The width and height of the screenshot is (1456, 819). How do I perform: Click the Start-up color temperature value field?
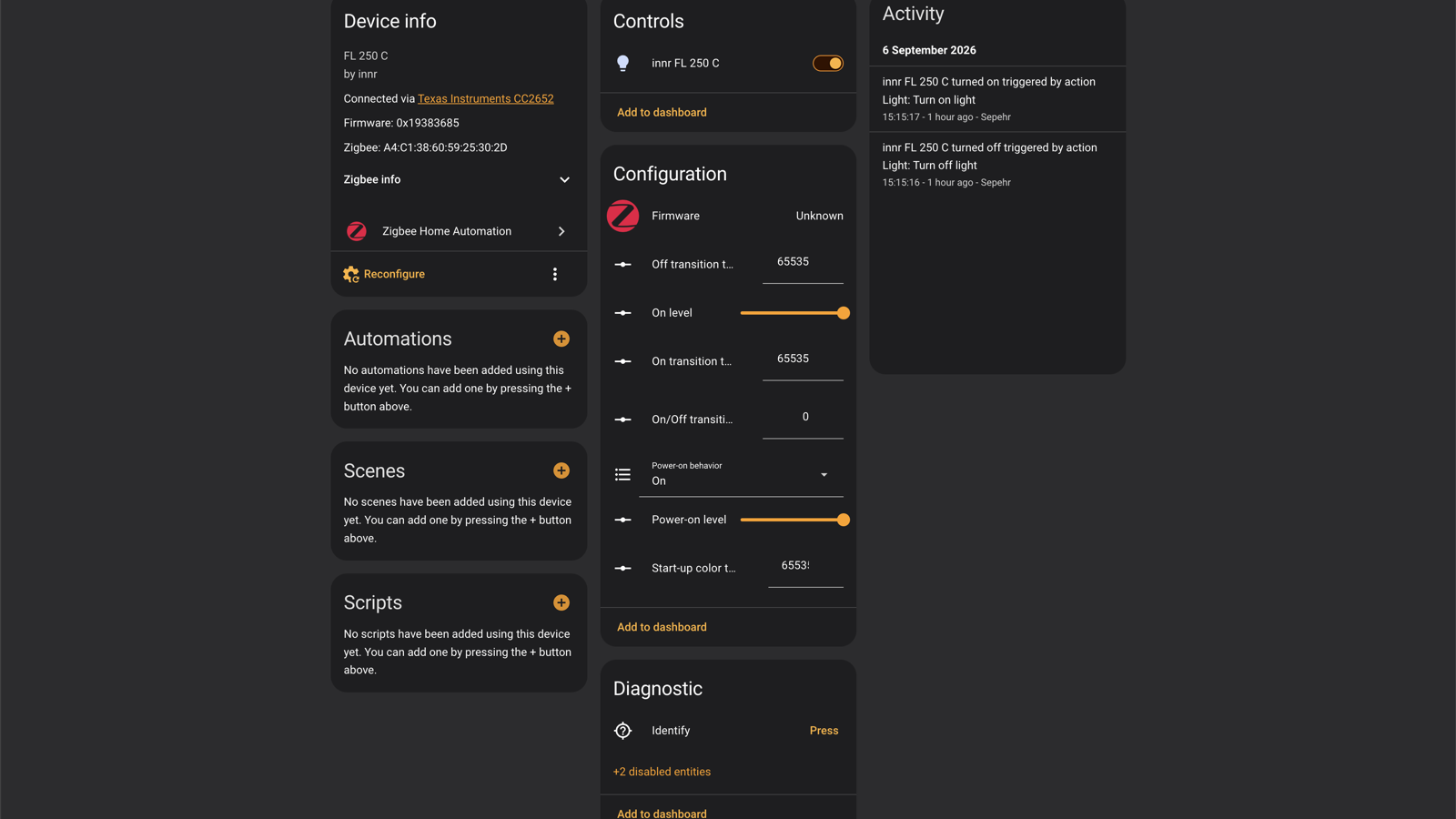point(805,567)
